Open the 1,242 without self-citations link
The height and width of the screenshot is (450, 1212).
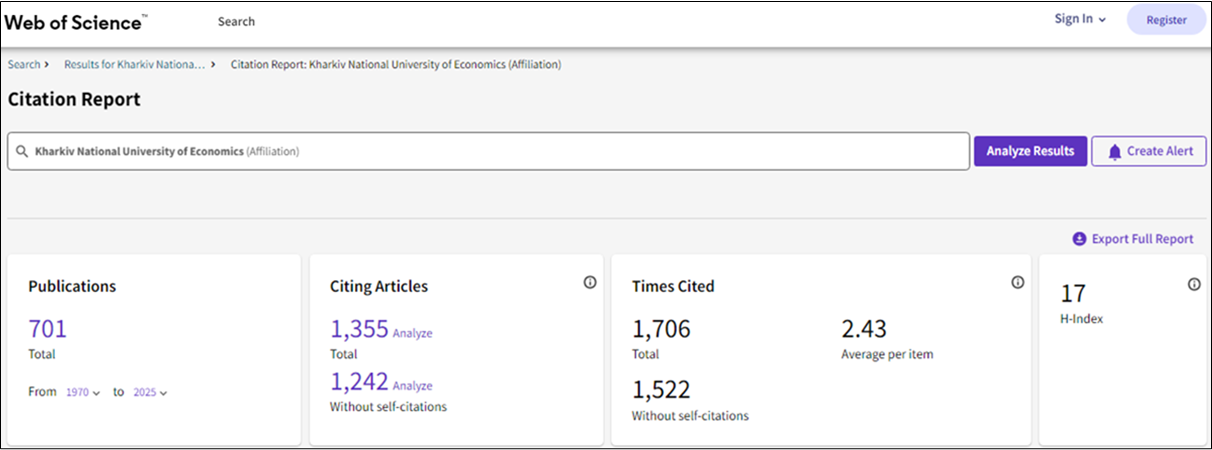[x=359, y=380]
